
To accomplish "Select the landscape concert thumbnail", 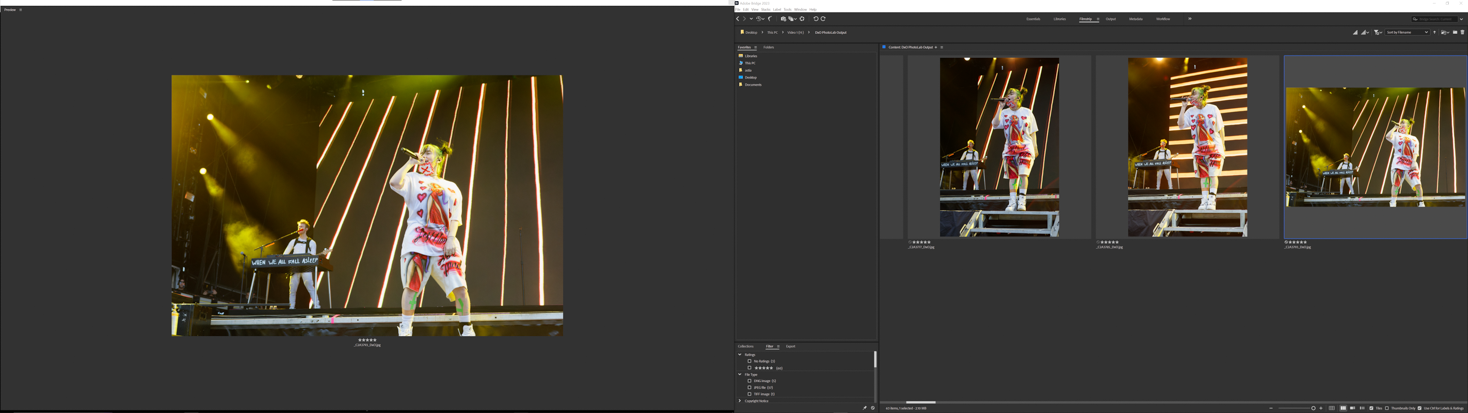I will (x=1375, y=147).
